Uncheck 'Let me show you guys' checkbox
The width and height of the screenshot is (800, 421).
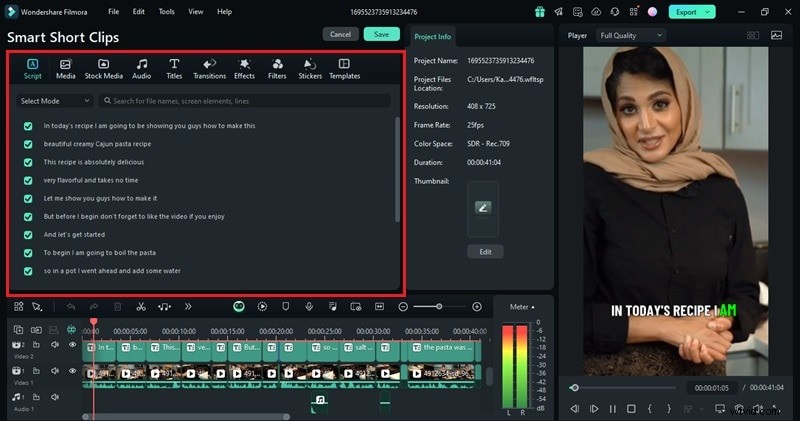28,199
